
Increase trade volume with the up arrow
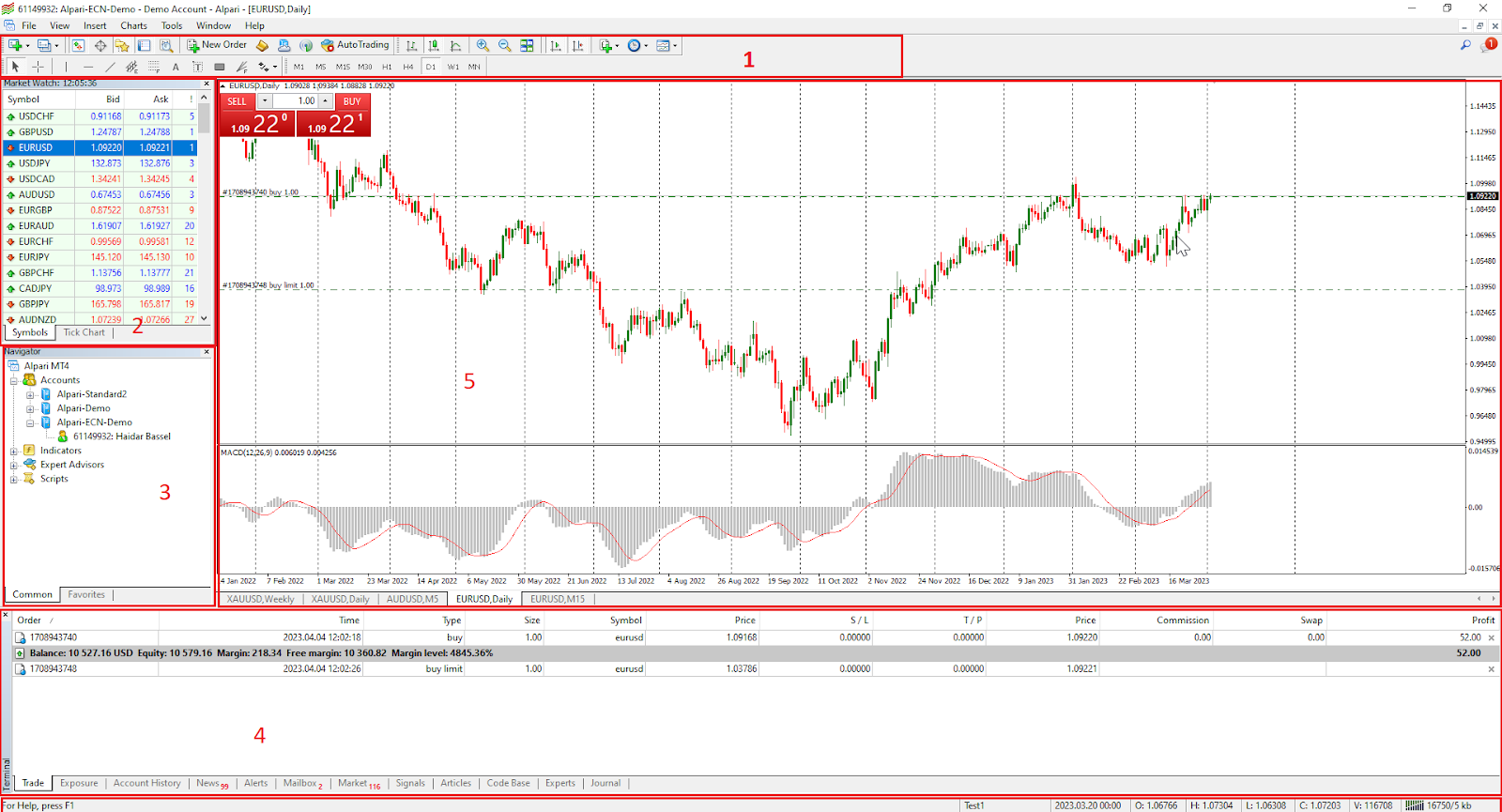click(326, 101)
